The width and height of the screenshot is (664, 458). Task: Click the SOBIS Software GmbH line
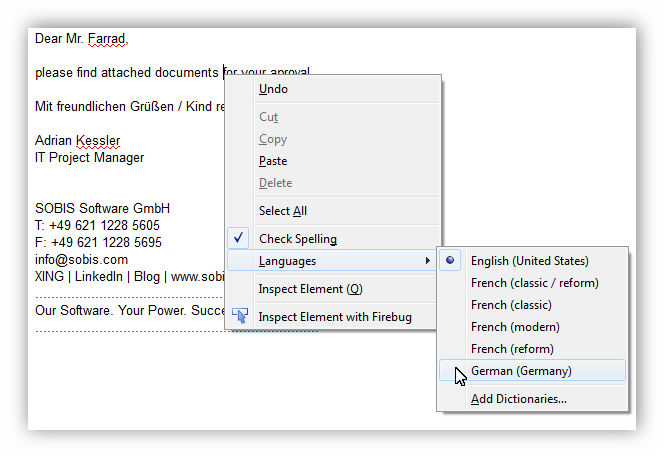(x=102, y=208)
